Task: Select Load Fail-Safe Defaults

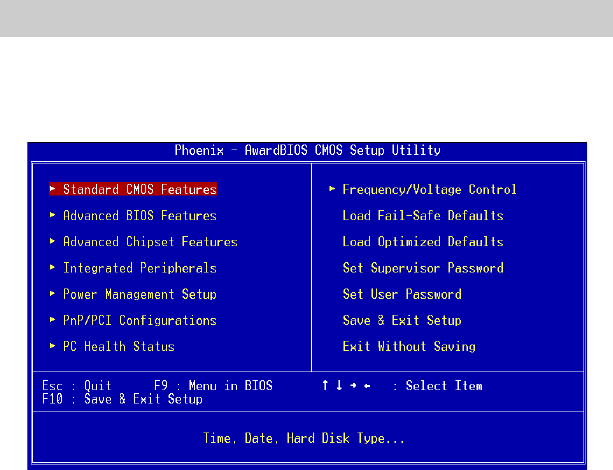Action: [423, 215]
